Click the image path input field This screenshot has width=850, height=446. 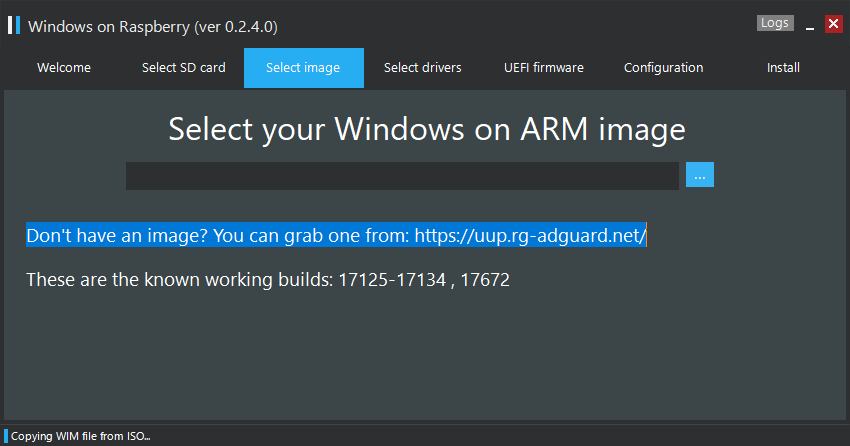(x=402, y=176)
